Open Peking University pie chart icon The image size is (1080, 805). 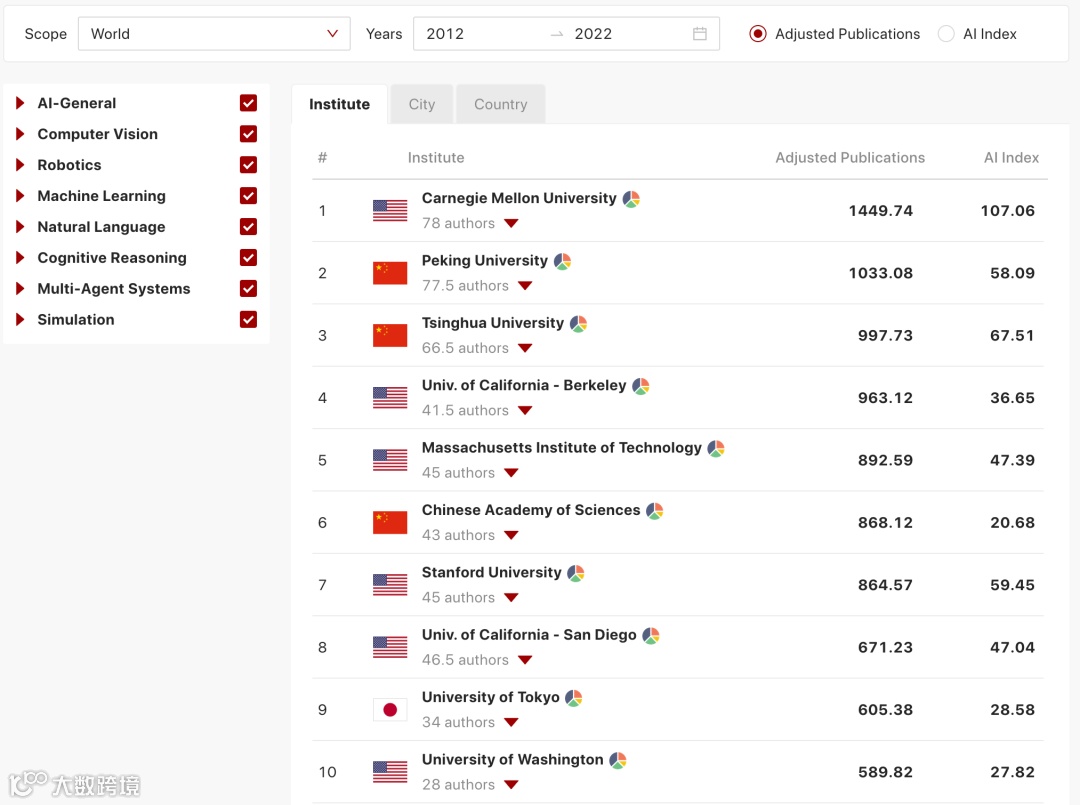(x=563, y=262)
